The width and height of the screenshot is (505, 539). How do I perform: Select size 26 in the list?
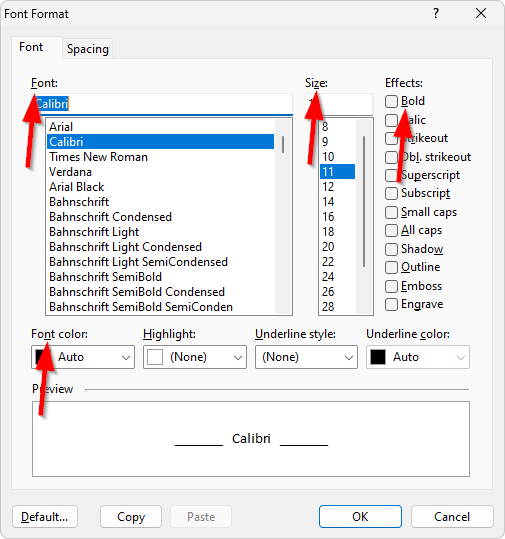point(338,292)
